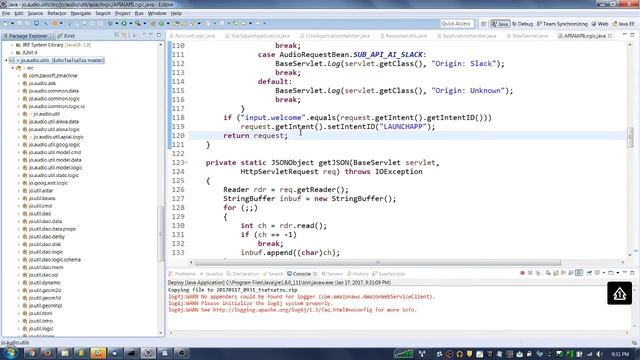Image resolution: width=640 pixels, height=360 pixels.
Task: Click the red Terminate console icon
Action: (x=522, y=273)
